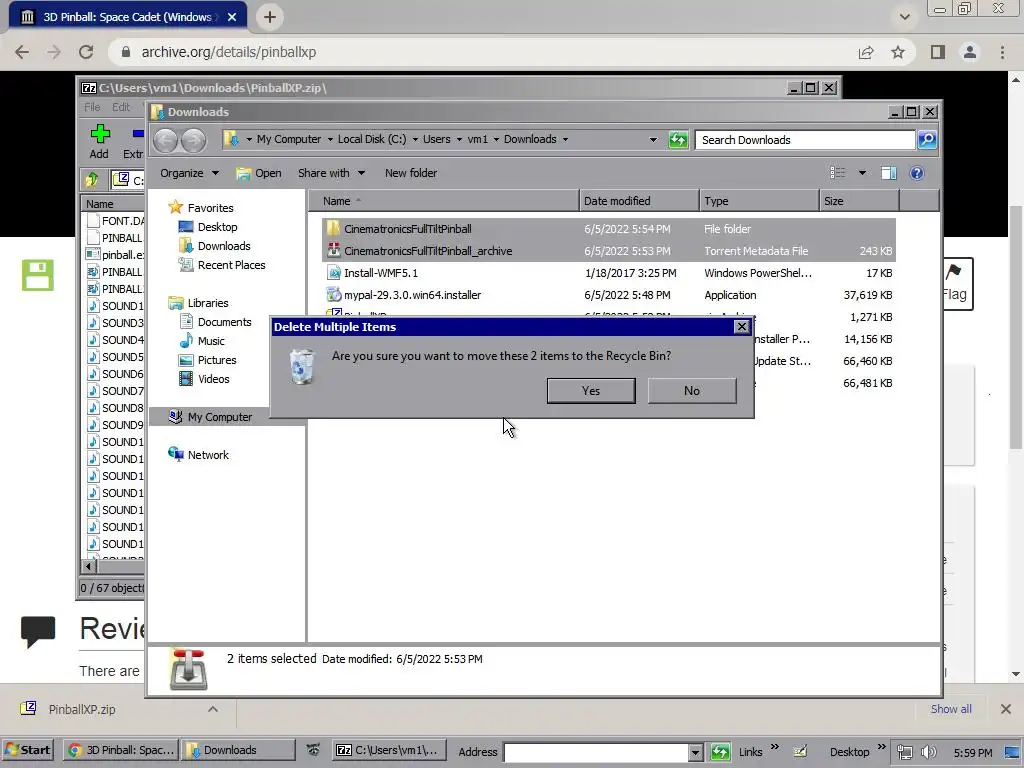Open the Organize dropdown menu
The width and height of the screenshot is (1024, 768).
pos(189,173)
